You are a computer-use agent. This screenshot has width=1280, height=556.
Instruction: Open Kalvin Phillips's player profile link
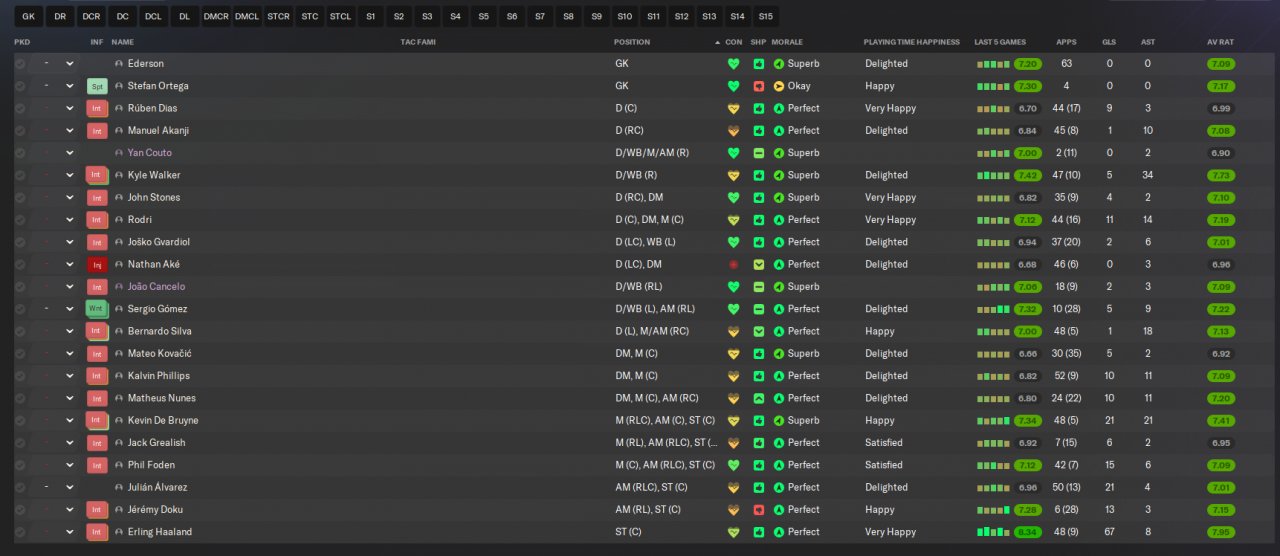[x=159, y=376]
